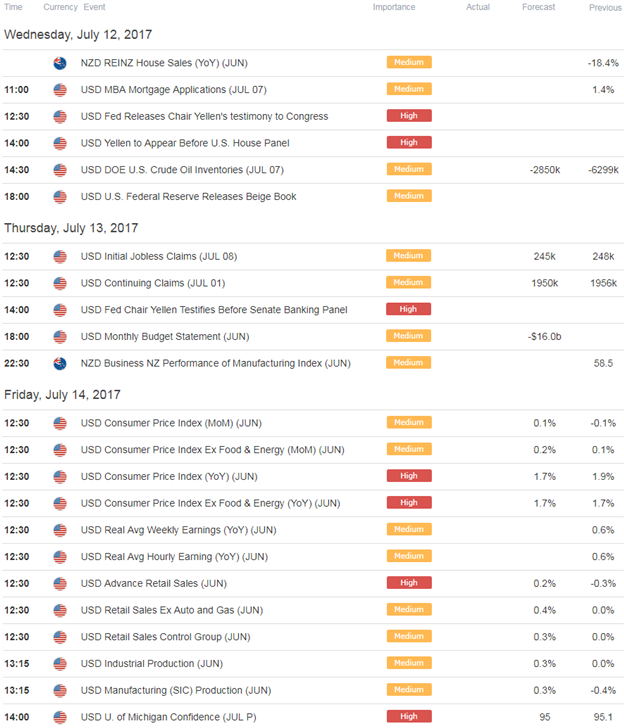Click the Currency column header
Image resolution: width=624 pixels, height=728 pixels.
point(60,7)
